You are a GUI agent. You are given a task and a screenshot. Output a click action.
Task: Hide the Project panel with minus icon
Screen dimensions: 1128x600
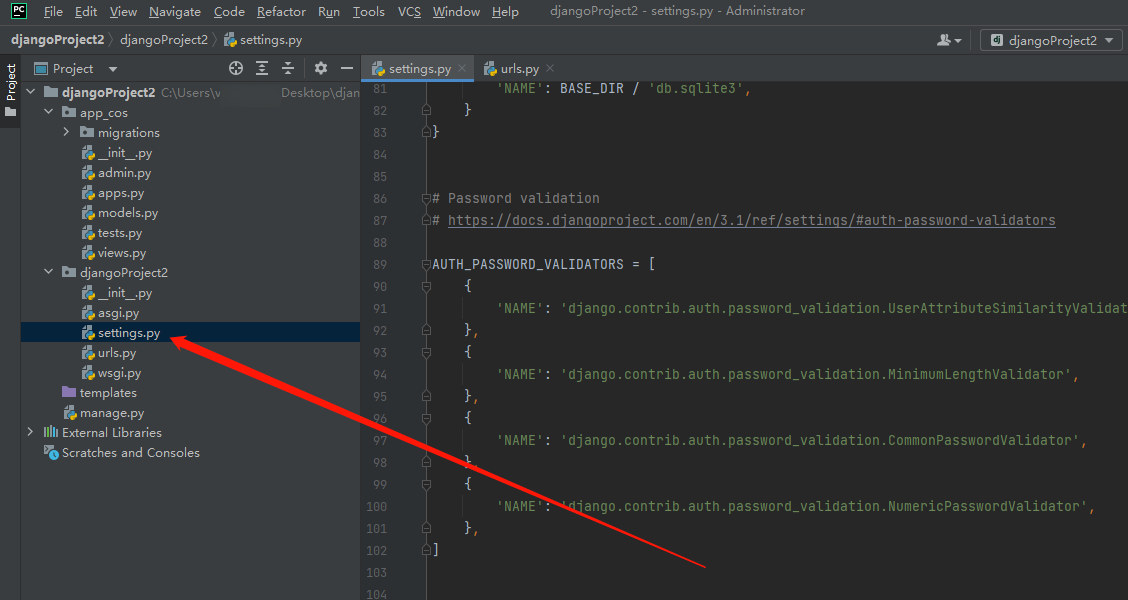pos(347,68)
